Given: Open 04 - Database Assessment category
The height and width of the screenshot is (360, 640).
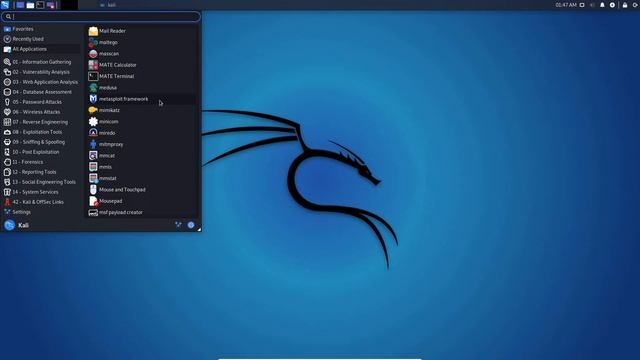Looking at the screenshot, I should click(41, 92).
